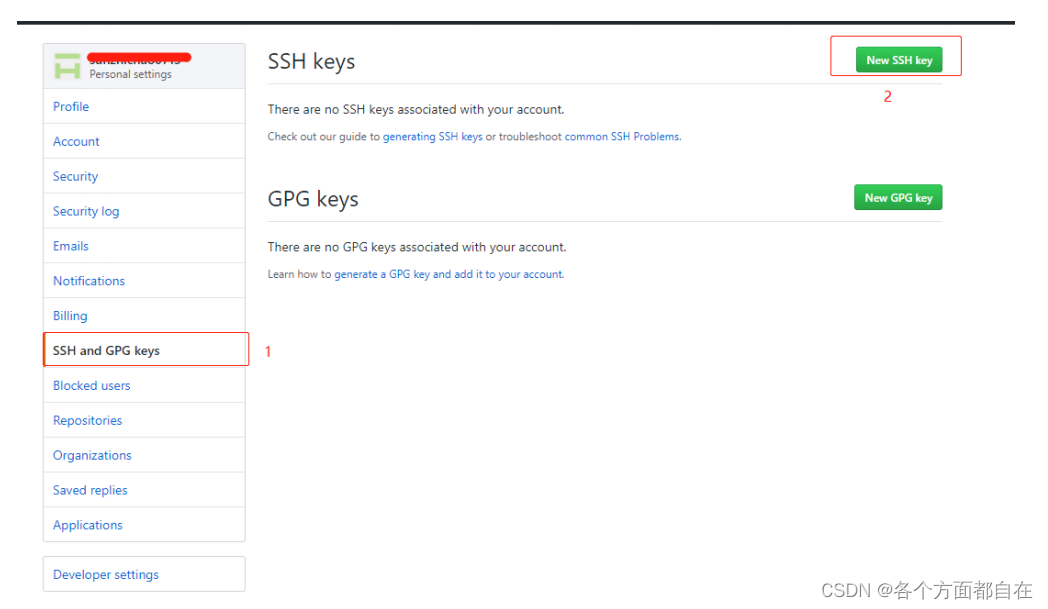Click the New SSH key button

[899, 59]
